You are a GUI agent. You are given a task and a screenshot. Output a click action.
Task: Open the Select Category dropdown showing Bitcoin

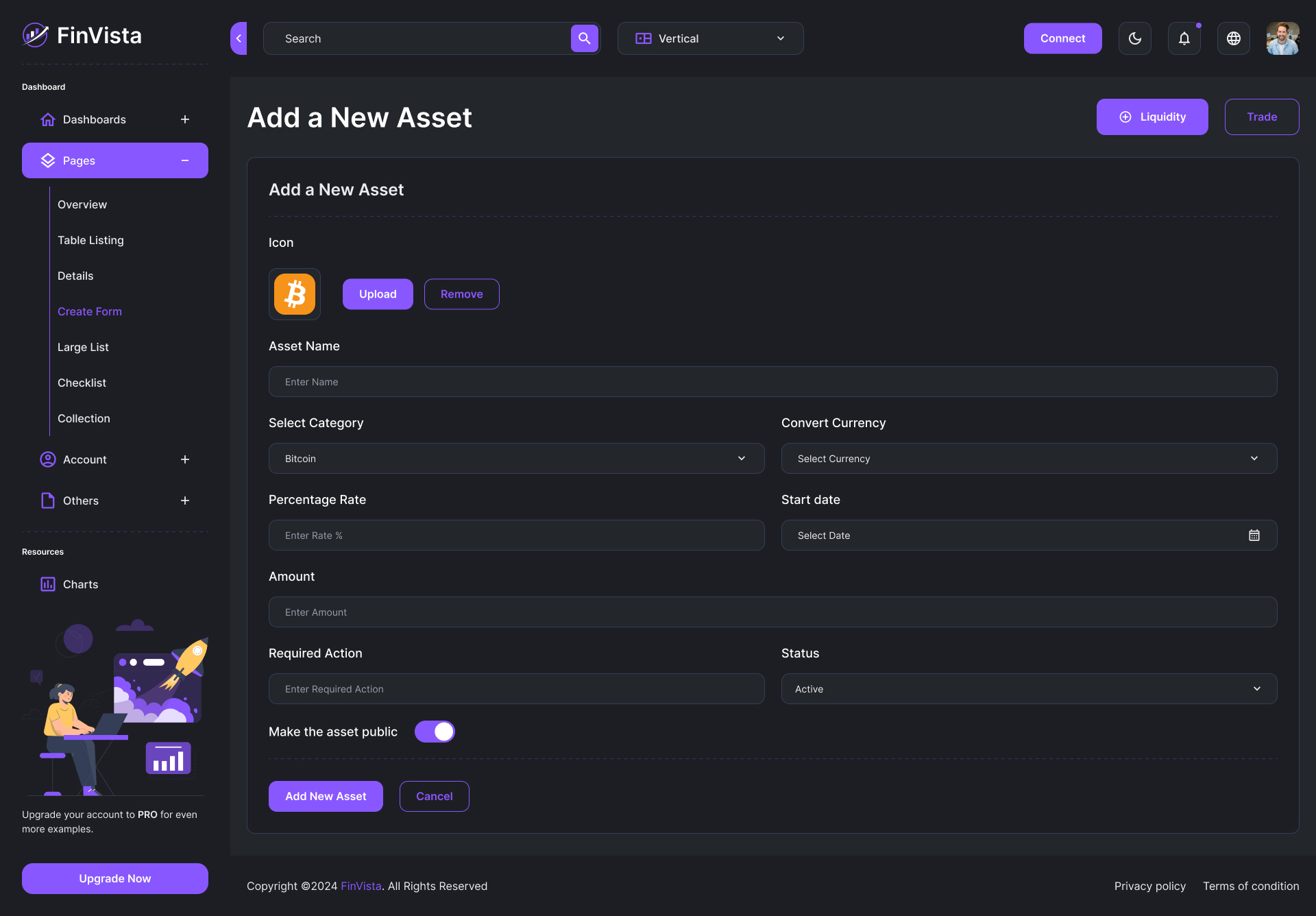(x=516, y=458)
